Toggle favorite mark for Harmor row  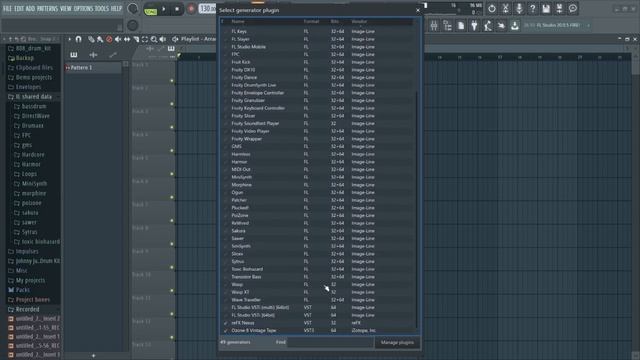[x=225, y=162]
